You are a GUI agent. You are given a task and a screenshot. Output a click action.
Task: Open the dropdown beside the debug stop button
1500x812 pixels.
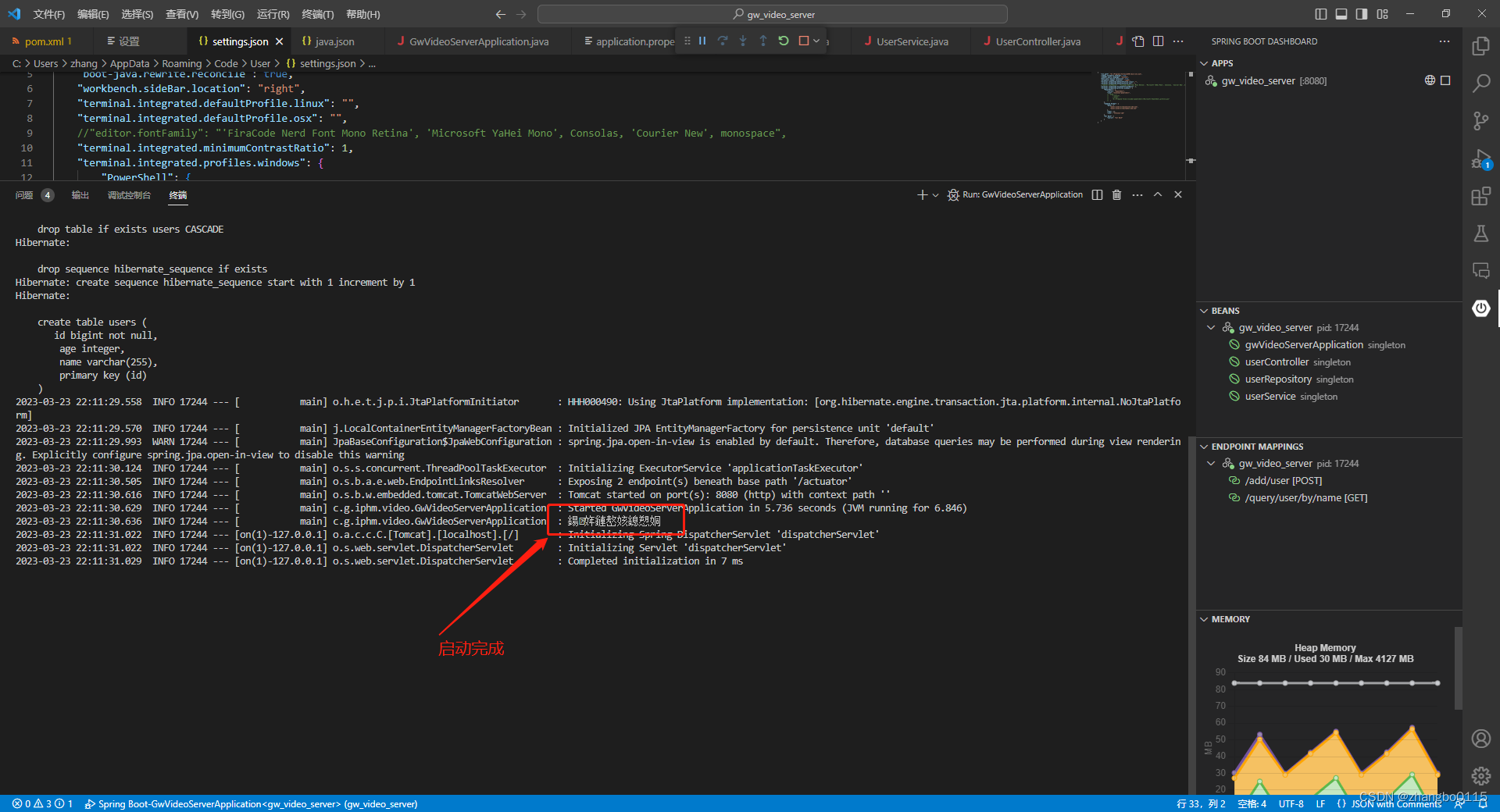816,41
